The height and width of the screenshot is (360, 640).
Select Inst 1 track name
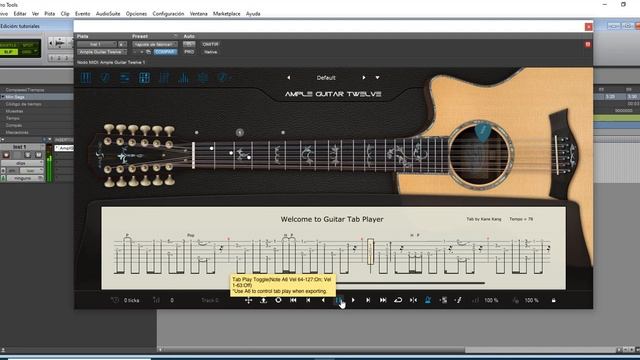coord(20,147)
